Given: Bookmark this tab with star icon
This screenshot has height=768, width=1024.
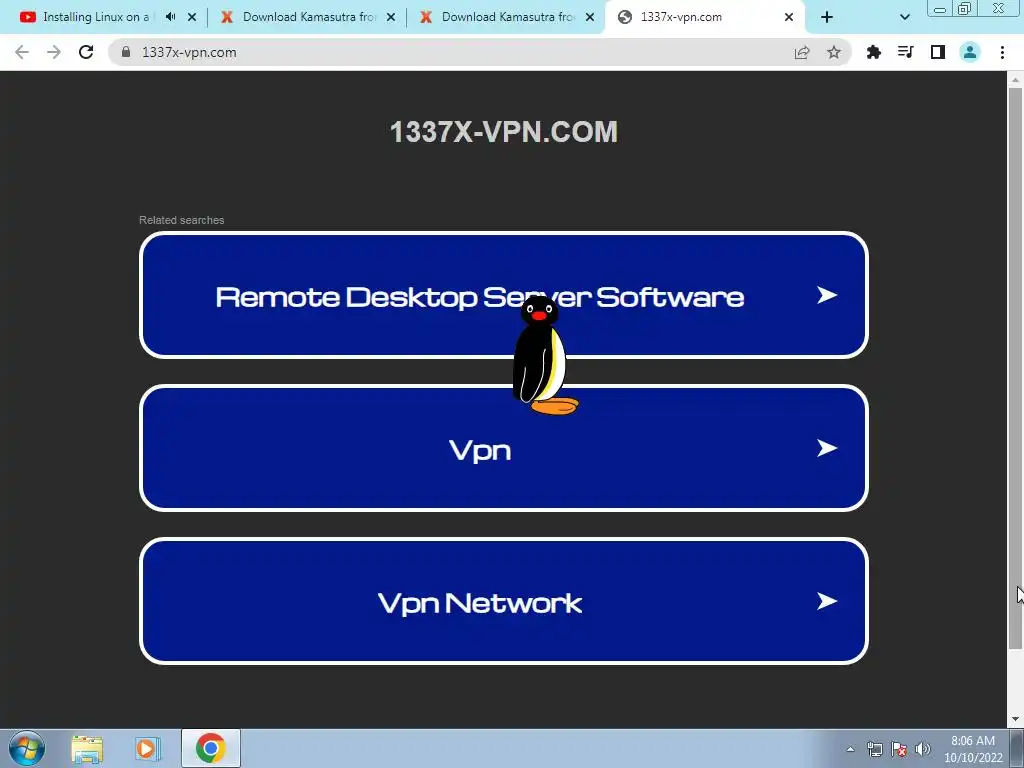Looking at the screenshot, I should click(834, 52).
